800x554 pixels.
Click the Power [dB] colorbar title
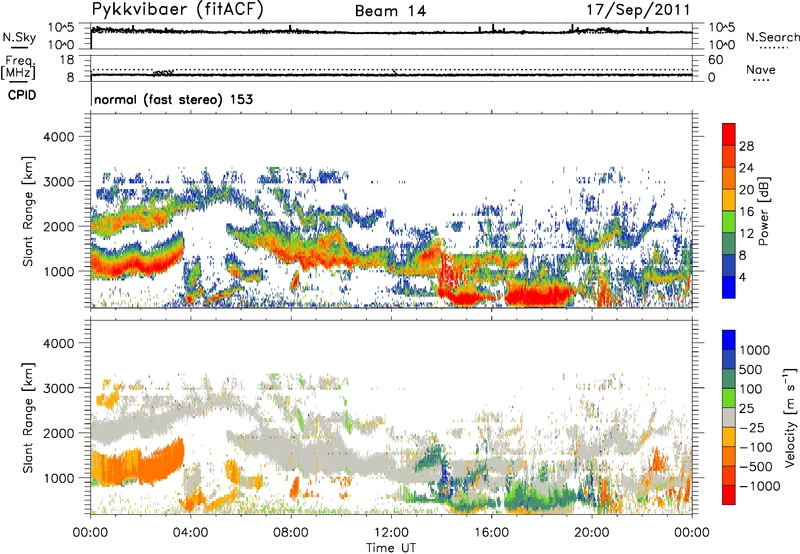pos(763,211)
